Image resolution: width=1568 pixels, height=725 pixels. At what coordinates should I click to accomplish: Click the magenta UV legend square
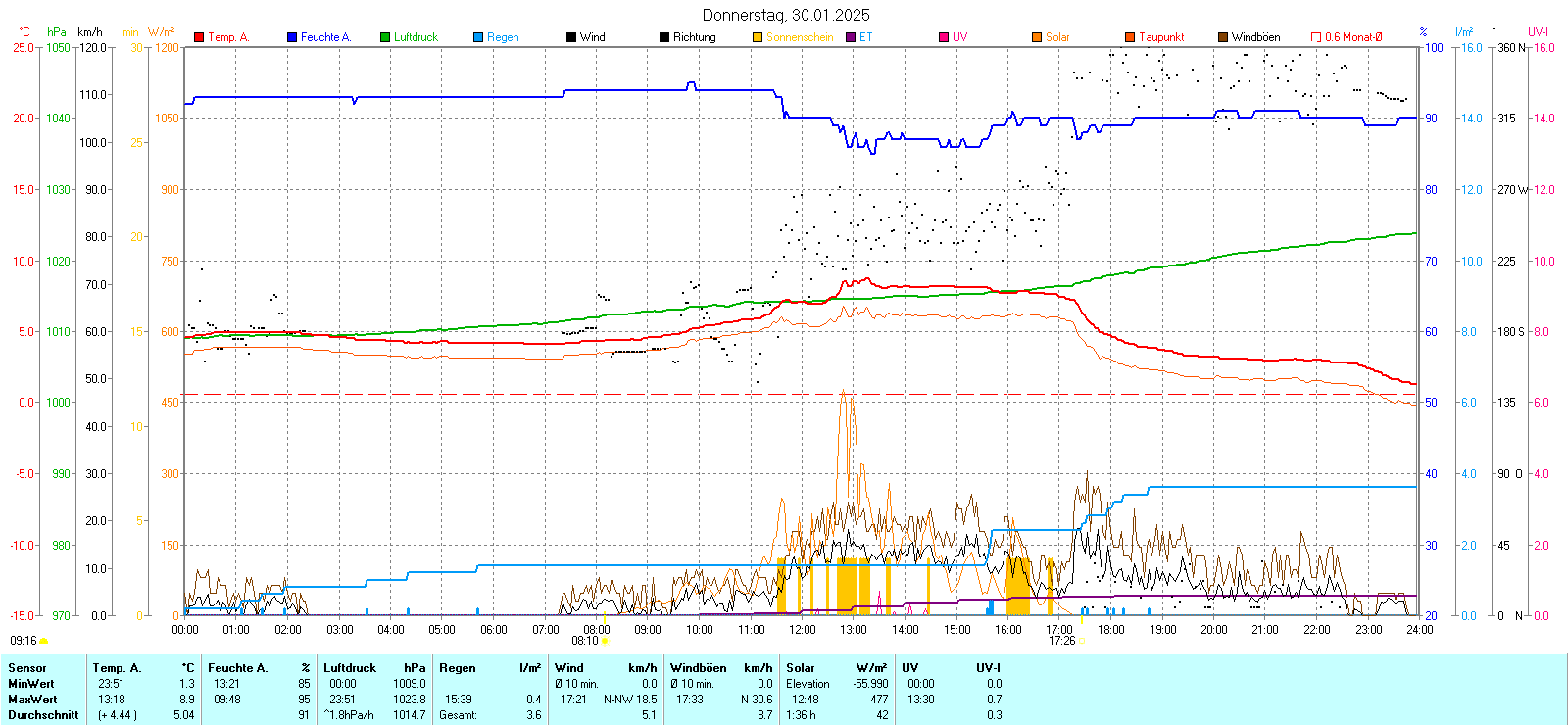tap(944, 37)
